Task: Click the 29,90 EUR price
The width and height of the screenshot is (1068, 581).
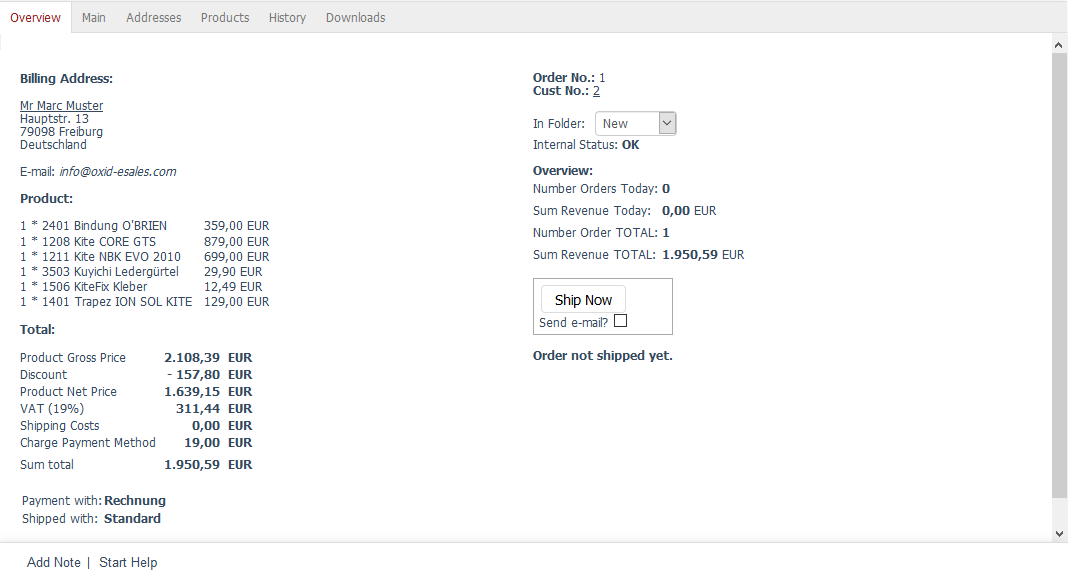Action: pos(233,272)
